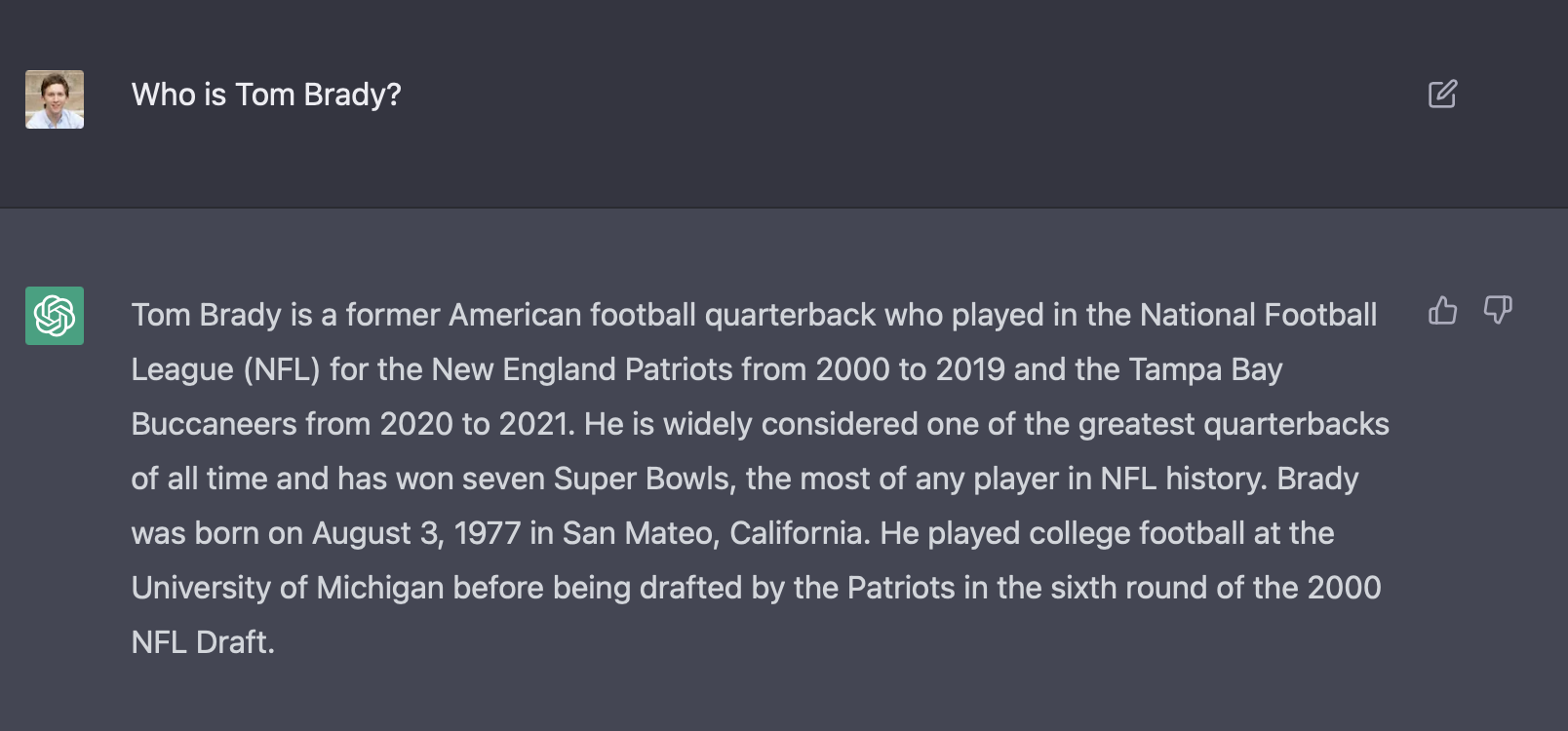The width and height of the screenshot is (1568, 731).
Task: Click the "Who is Tom Brady?" prompt text
Action: pyautogui.click(x=266, y=95)
